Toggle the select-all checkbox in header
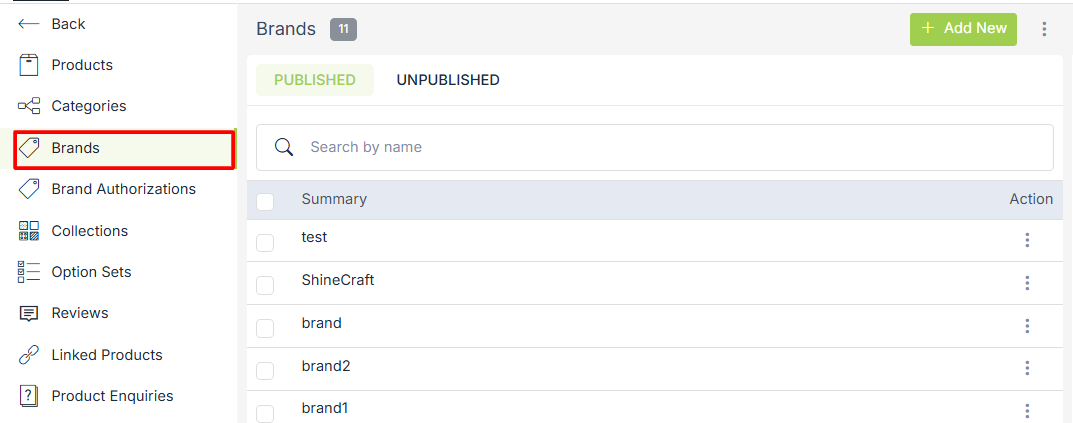The image size is (1073, 423). [265, 201]
